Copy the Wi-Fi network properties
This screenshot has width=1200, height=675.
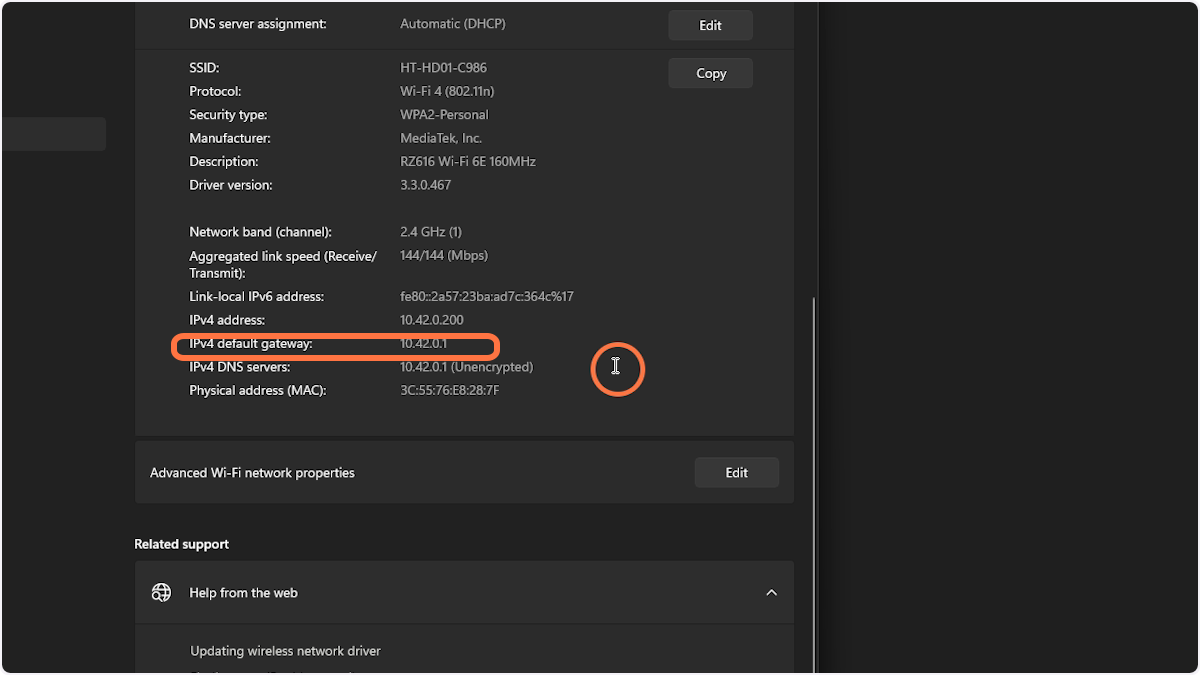point(710,73)
